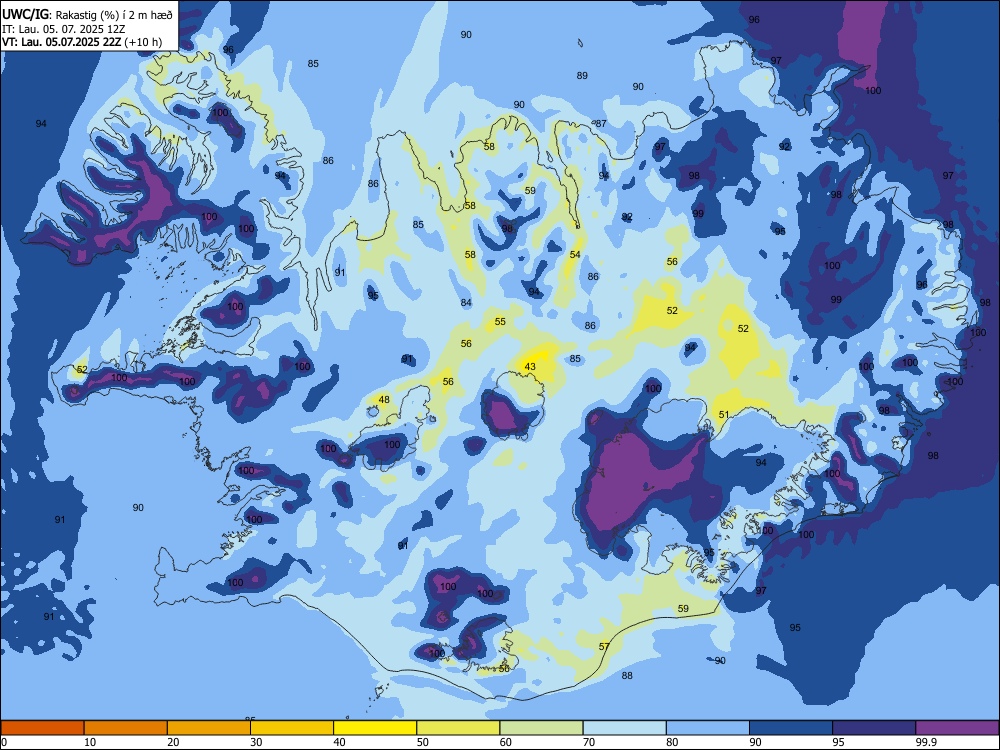
Task: Click the map title 'Rakastig (%) í 2 m hæð'
Action: pyautogui.click(x=114, y=14)
